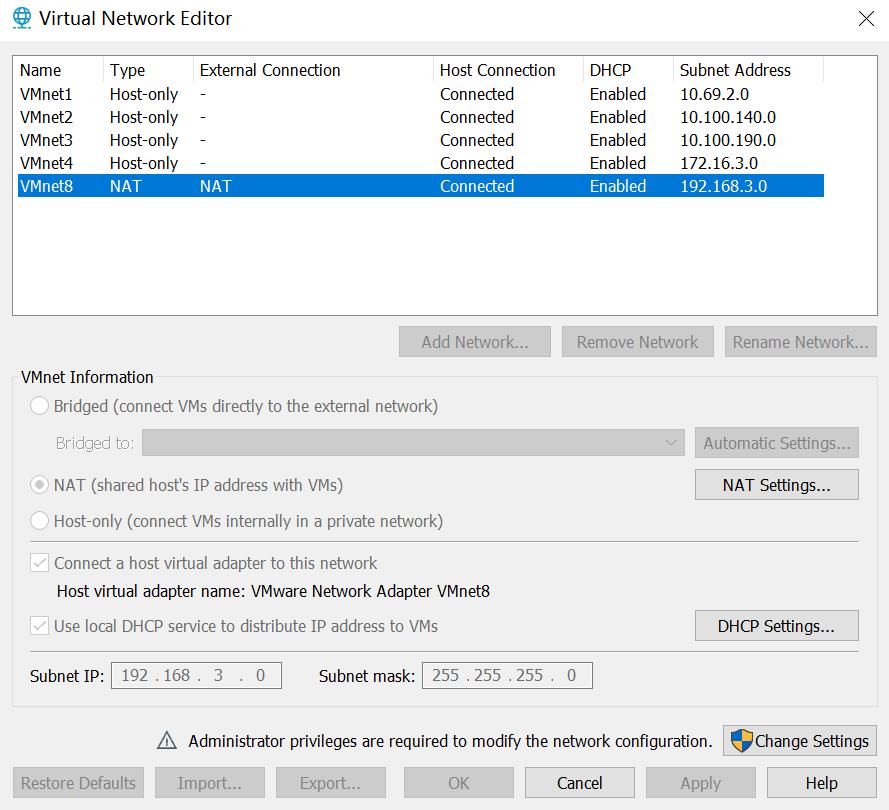Toggle Connect a host virtual adapter checkbox
889x810 pixels.
[39, 563]
